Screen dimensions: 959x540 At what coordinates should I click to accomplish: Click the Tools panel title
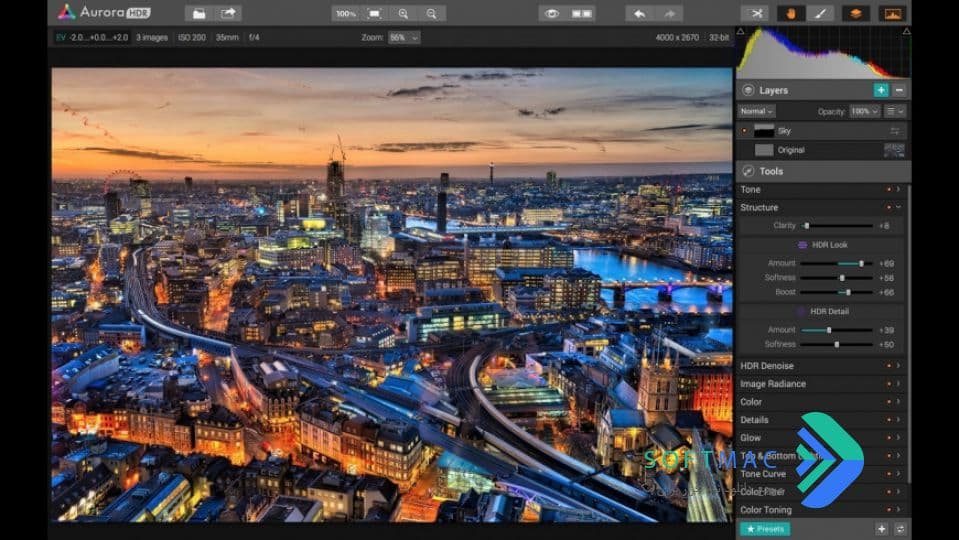[x=771, y=171]
